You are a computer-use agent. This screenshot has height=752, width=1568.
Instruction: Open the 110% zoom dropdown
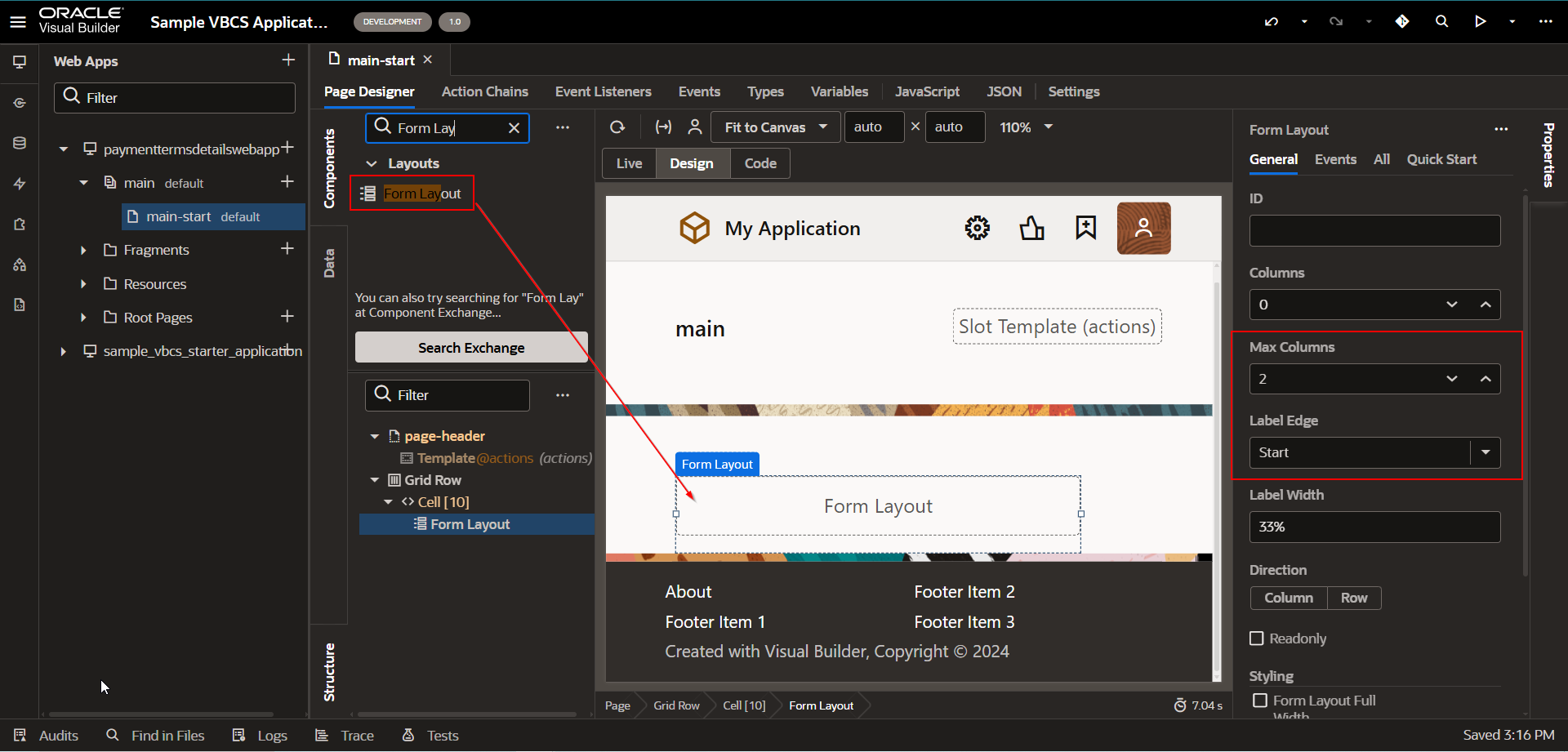1027,127
